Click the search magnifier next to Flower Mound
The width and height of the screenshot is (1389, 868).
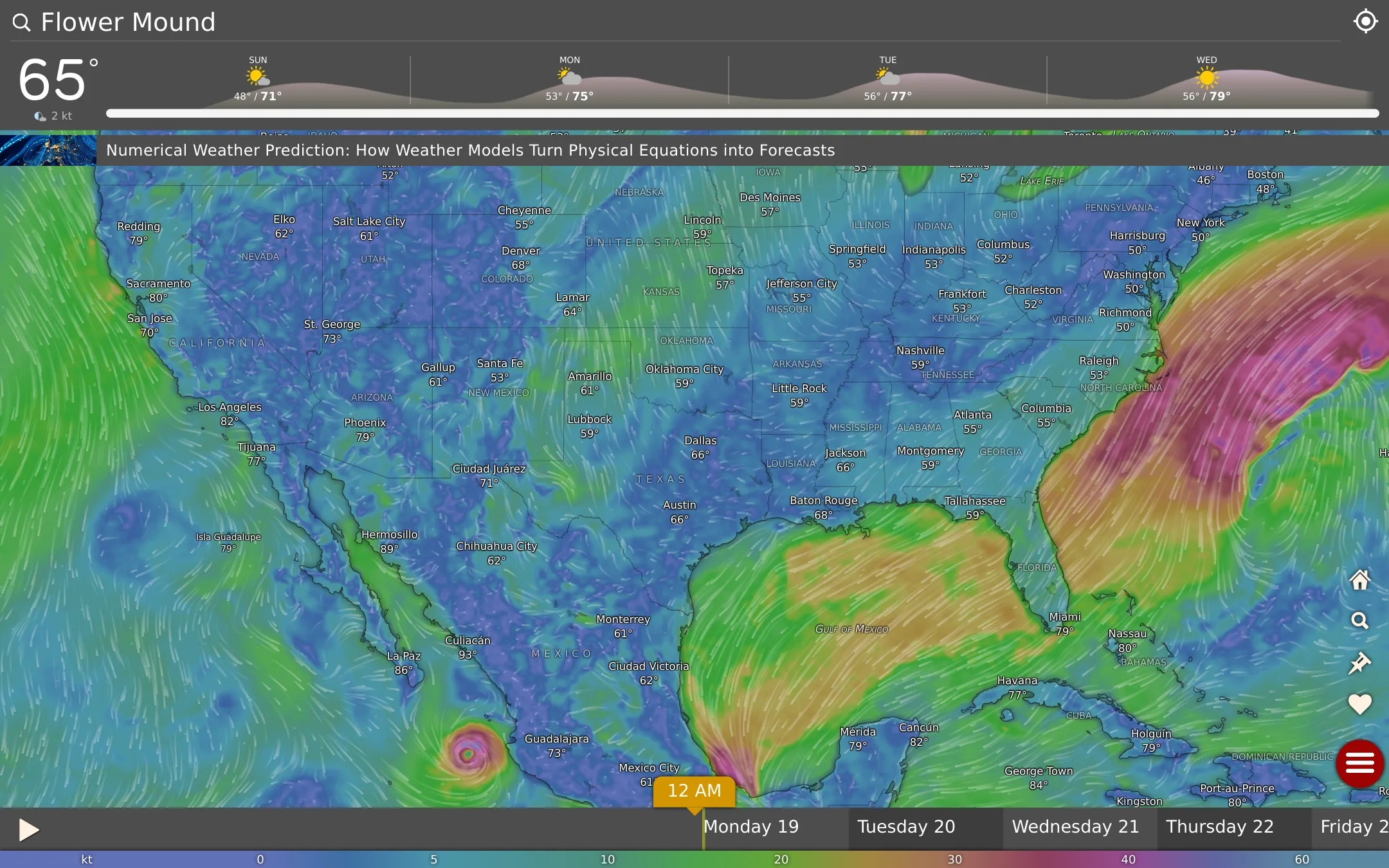(22, 23)
